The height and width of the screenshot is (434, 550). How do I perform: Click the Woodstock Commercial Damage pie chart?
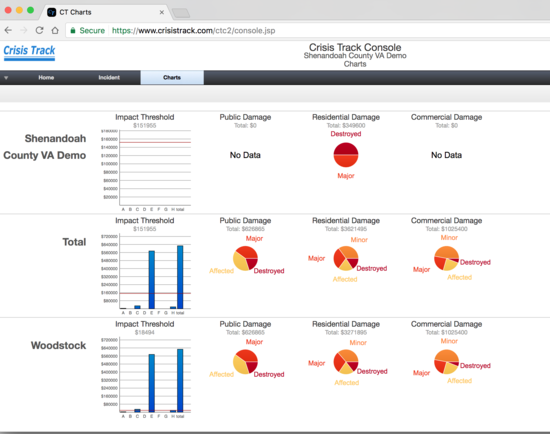[x=447, y=362]
